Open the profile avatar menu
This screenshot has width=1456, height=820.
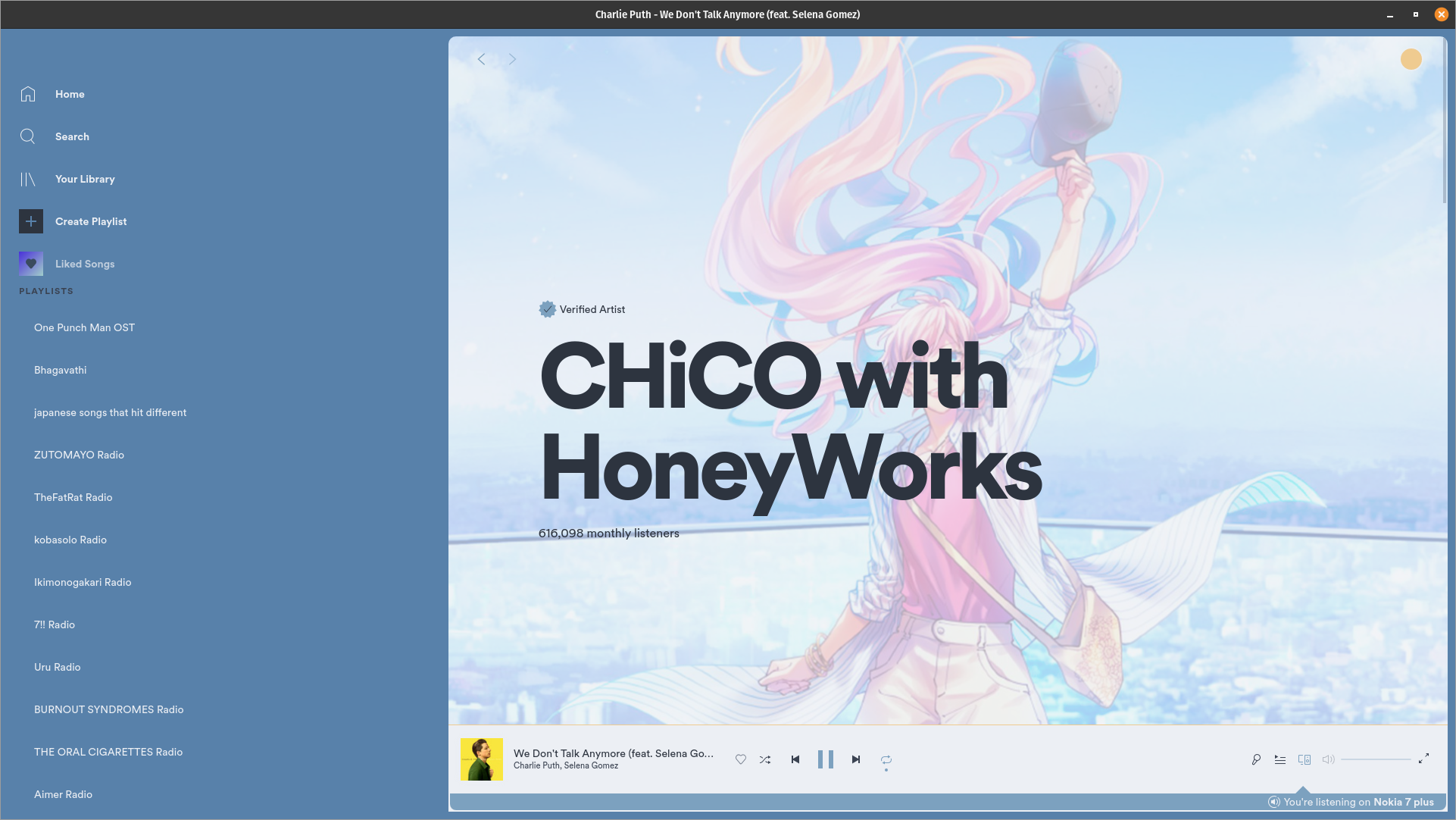1411,59
